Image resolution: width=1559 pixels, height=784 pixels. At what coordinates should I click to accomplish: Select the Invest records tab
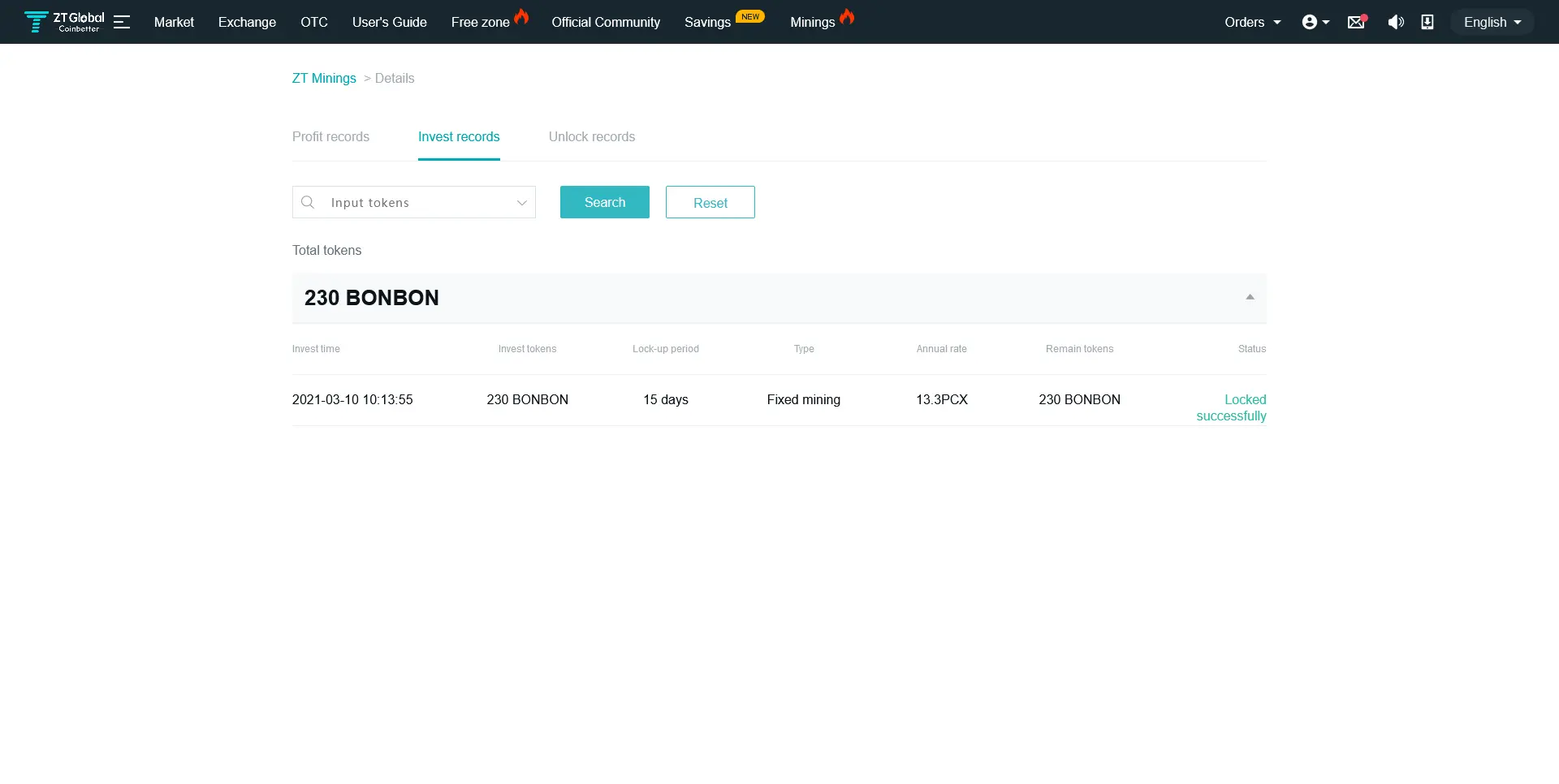pos(459,136)
